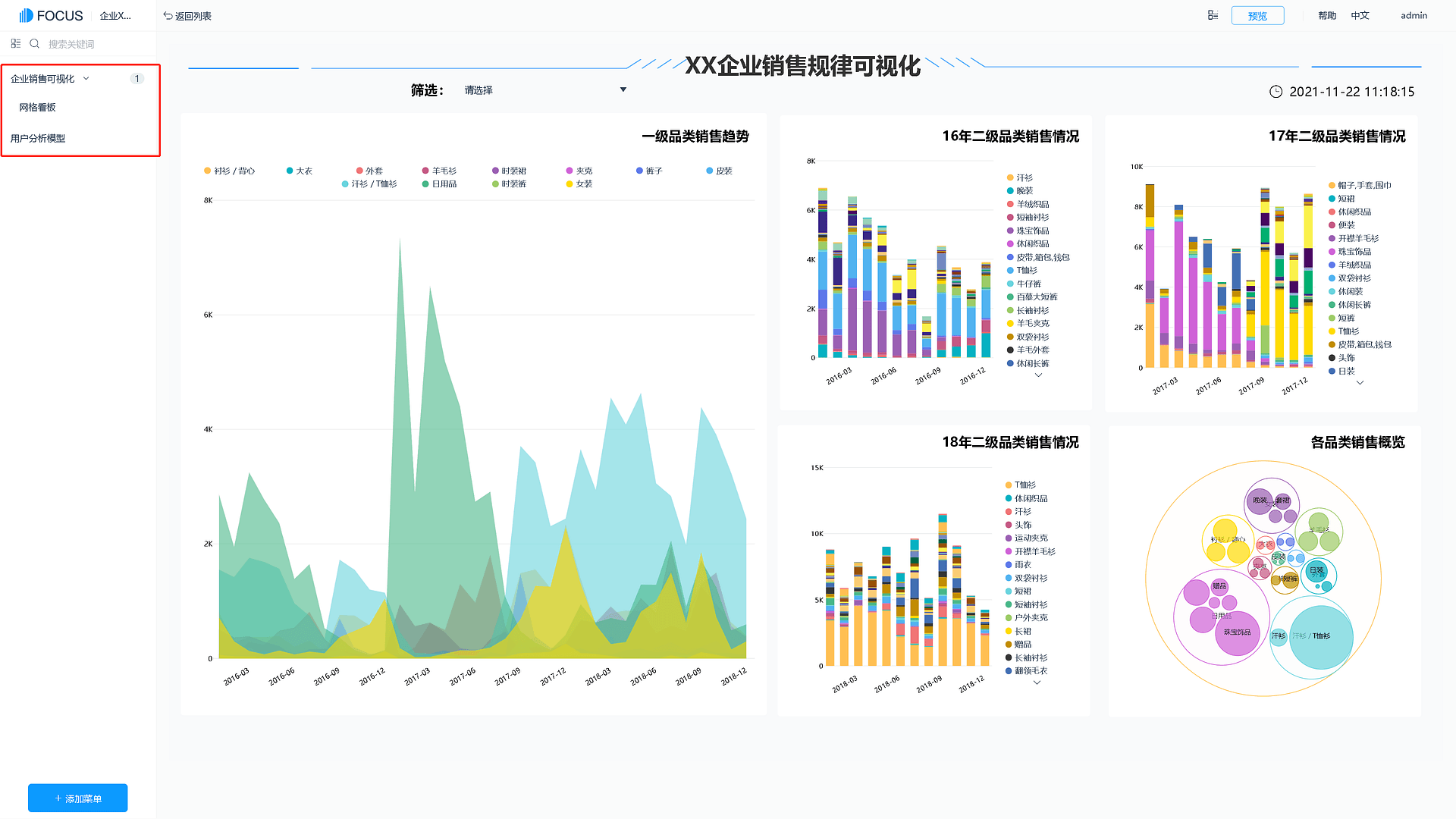Toggle 户外夹克 legend in 18年 chart
This screenshot has width=1456, height=819.
1027,617
